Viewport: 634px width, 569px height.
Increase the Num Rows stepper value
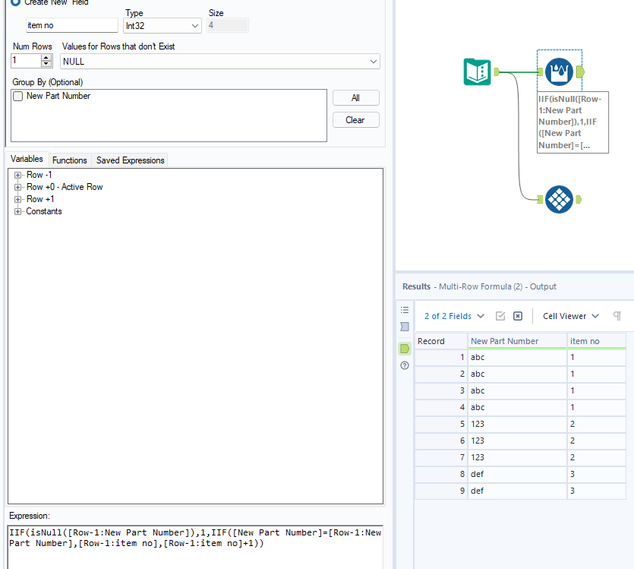(x=46, y=57)
